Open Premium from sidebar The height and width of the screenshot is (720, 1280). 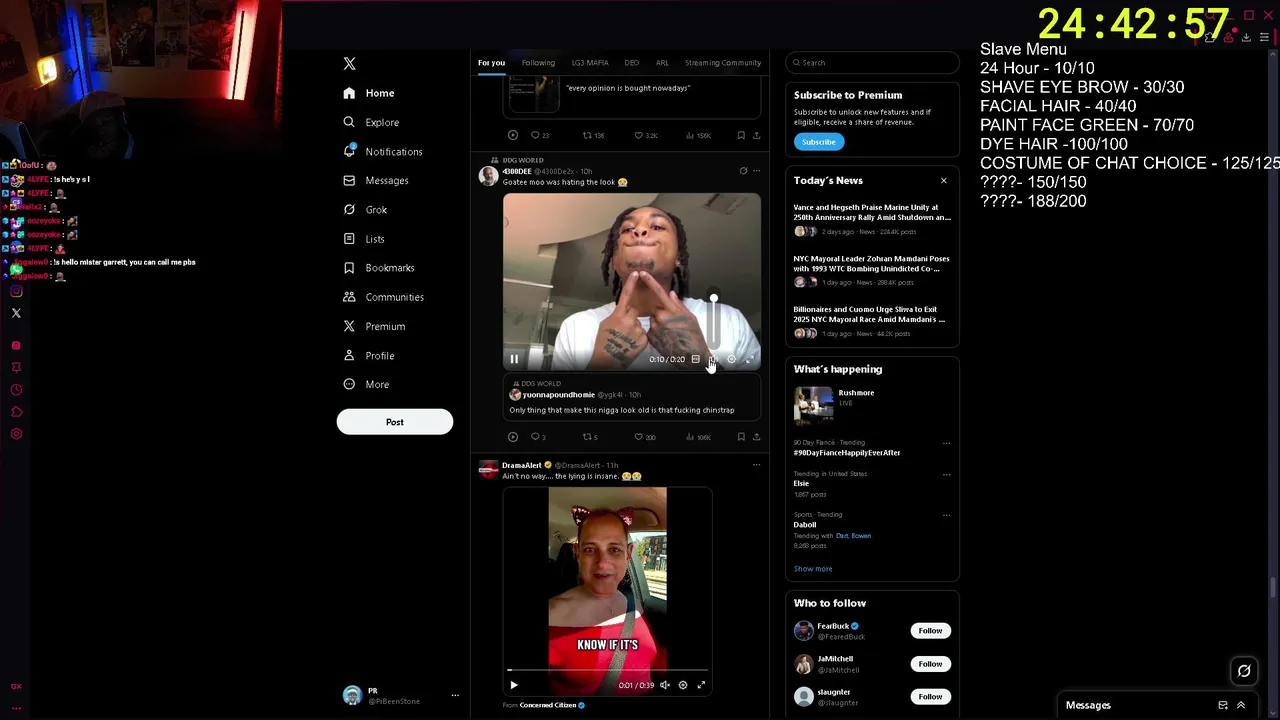point(374,326)
